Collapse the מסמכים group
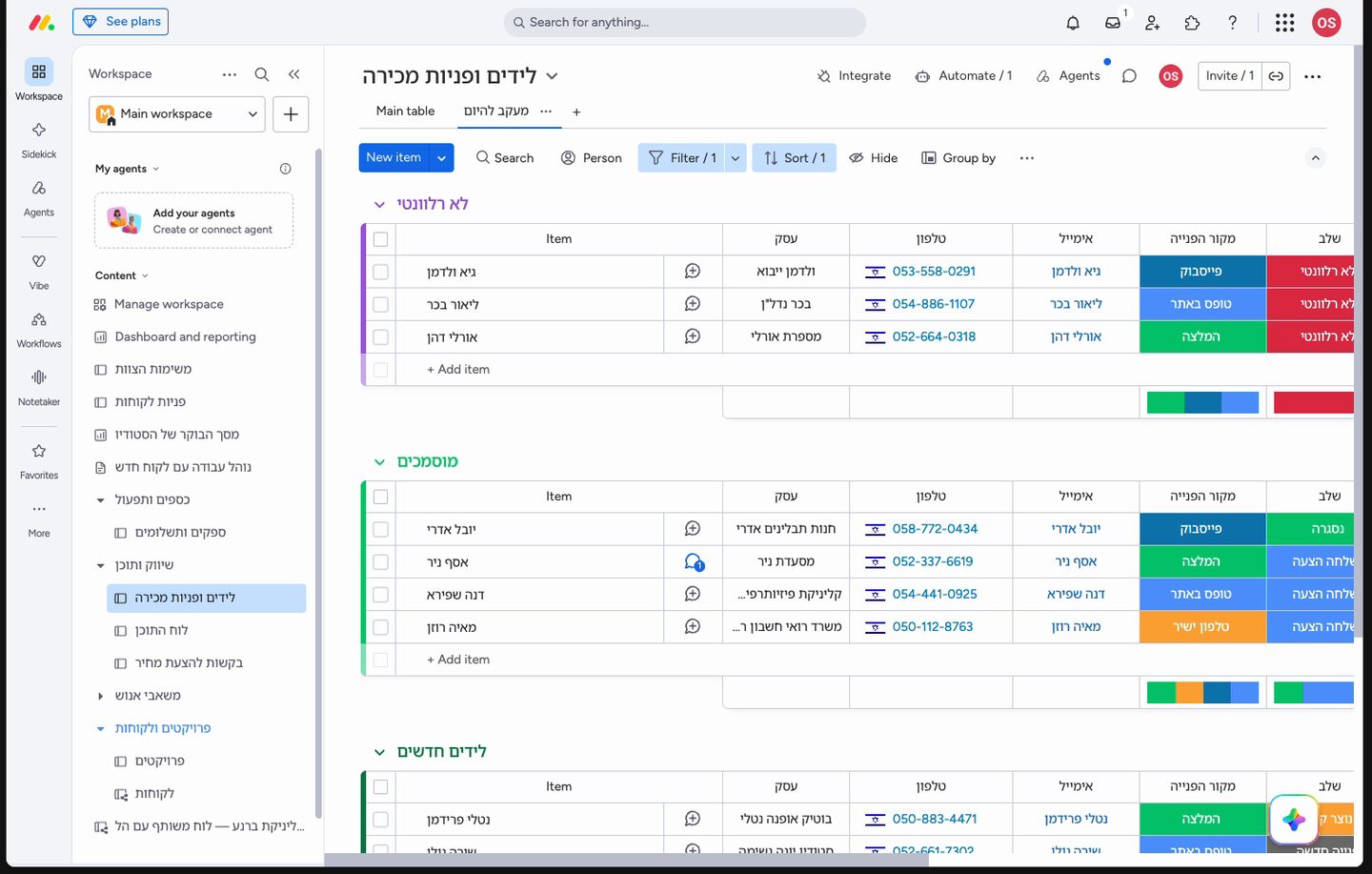 click(379, 462)
